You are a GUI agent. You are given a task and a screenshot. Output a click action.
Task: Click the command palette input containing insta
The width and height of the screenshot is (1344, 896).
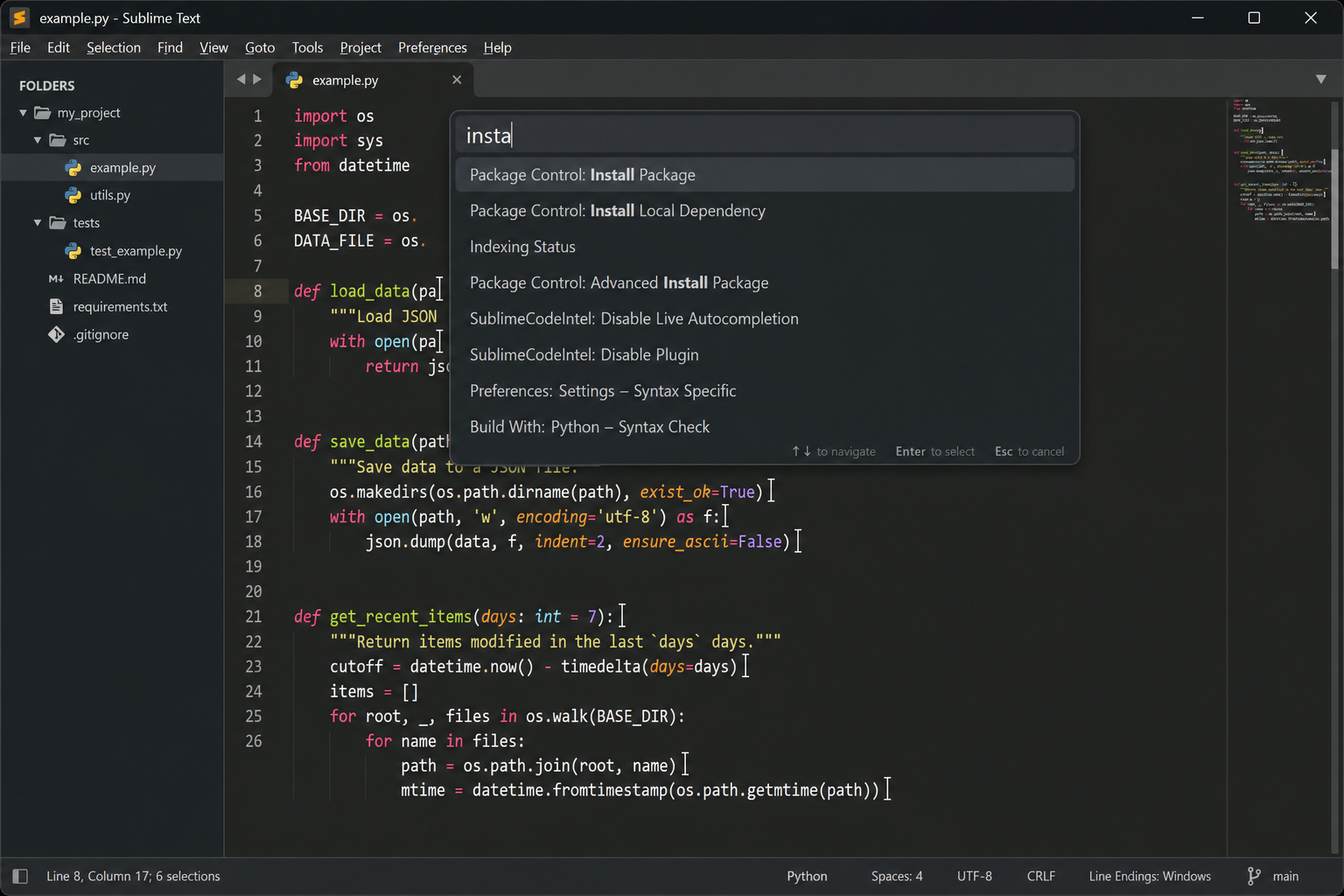click(765, 136)
